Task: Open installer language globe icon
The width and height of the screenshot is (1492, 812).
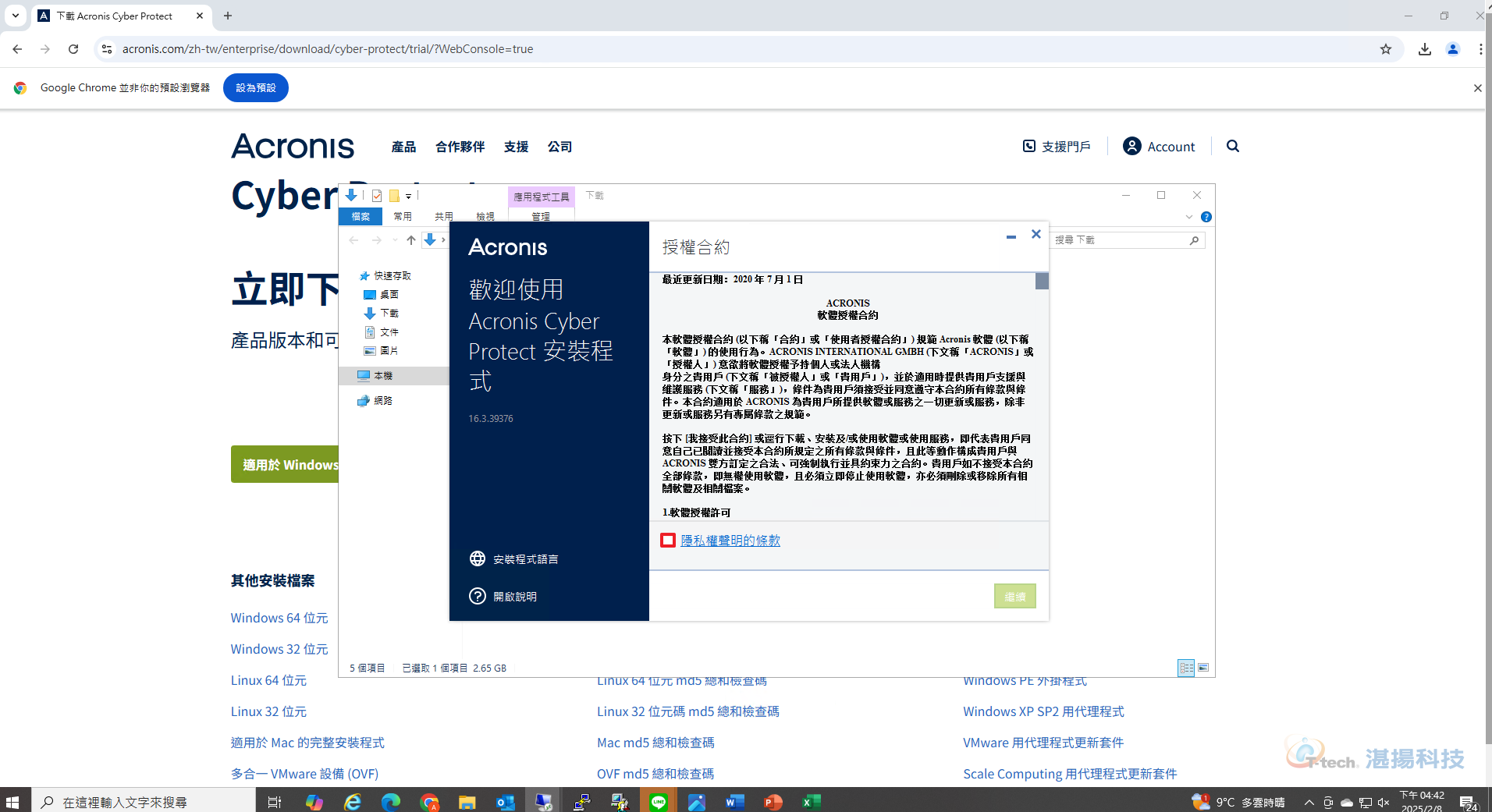Action: (x=478, y=558)
